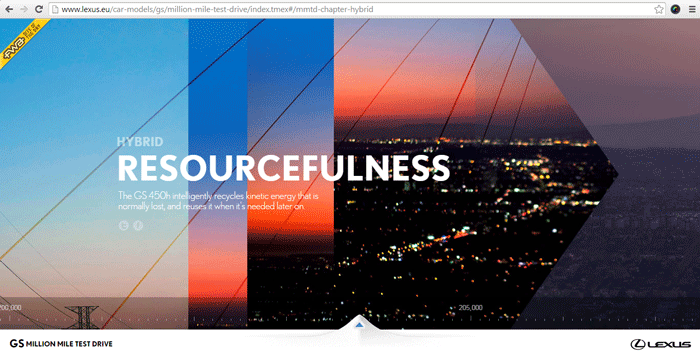The width and height of the screenshot is (700, 360).
Task: Go forward using the browser forward arrow
Action: point(24,9)
